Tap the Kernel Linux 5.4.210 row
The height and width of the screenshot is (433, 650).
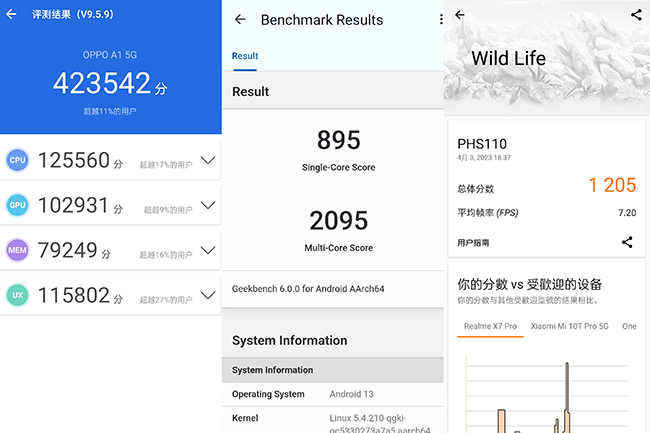[x=332, y=420]
